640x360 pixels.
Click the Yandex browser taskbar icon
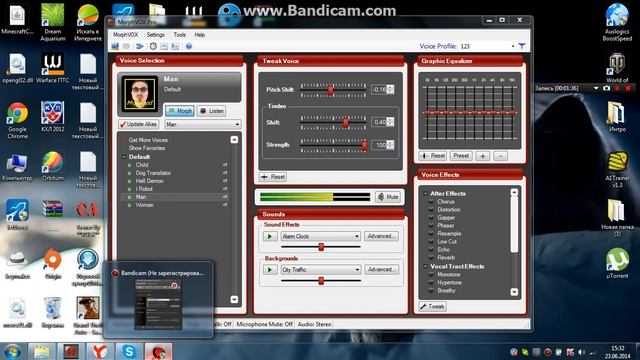(100, 351)
